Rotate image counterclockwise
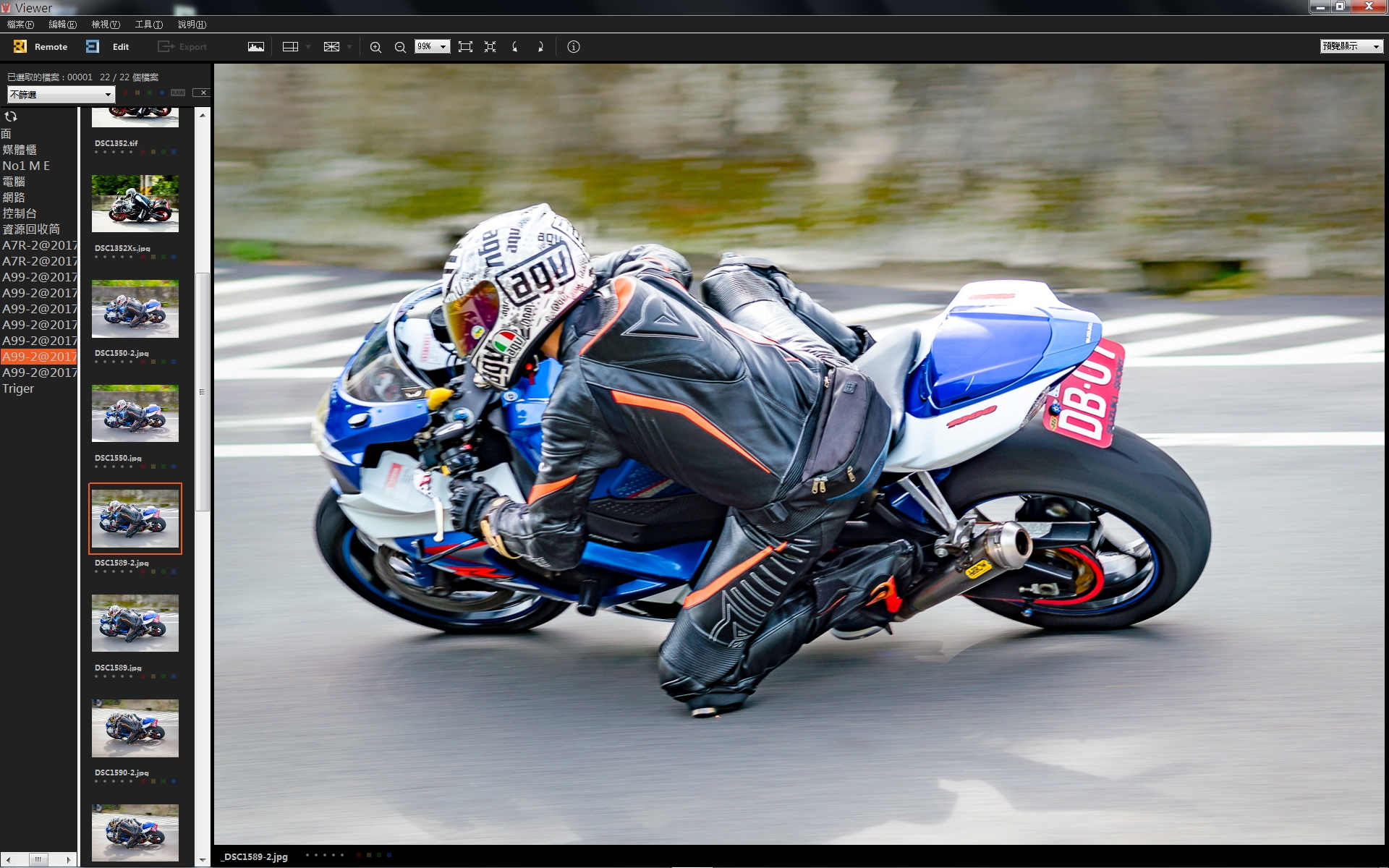This screenshot has height=868, width=1389. point(515,47)
